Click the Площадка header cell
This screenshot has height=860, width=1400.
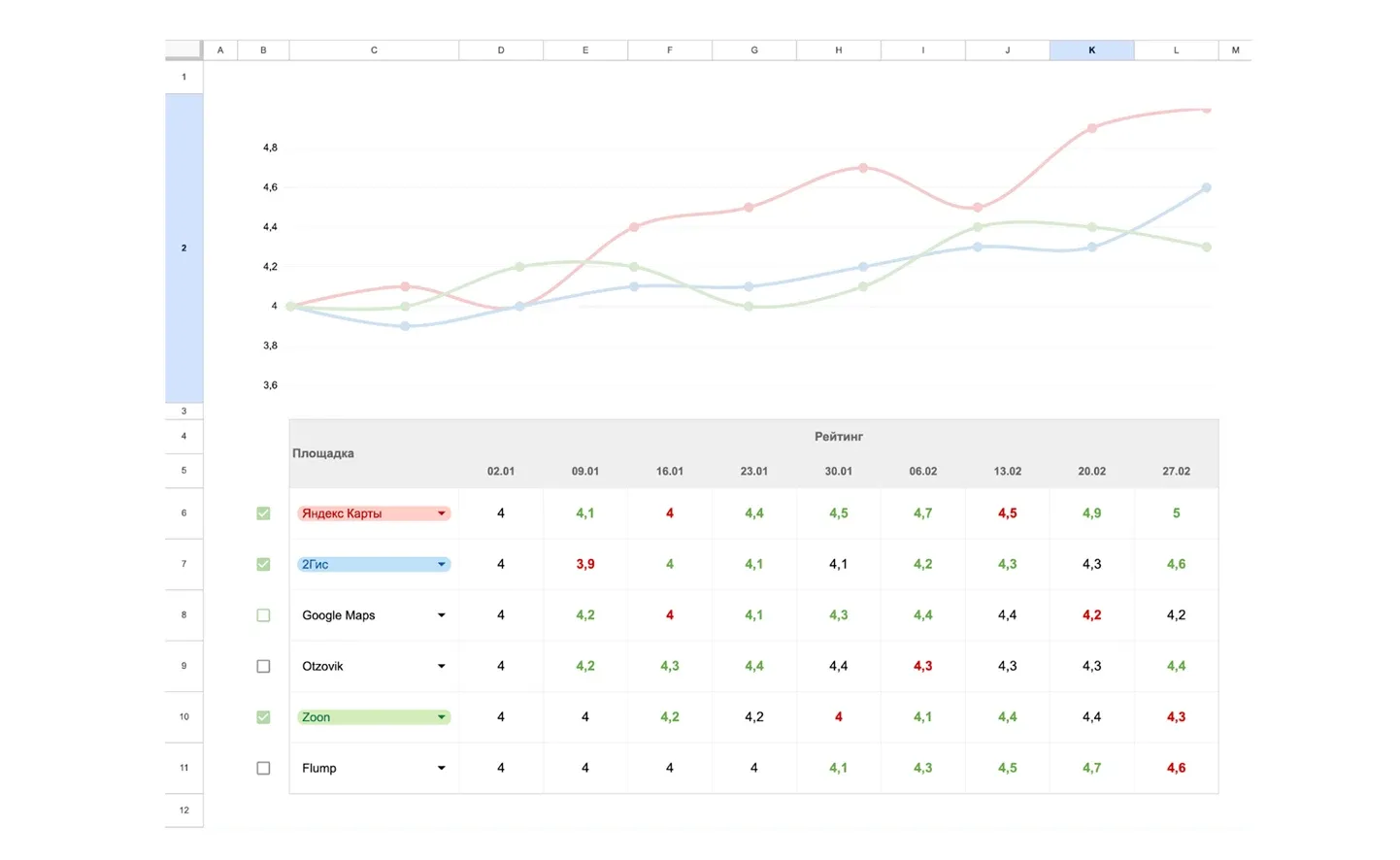(x=323, y=453)
